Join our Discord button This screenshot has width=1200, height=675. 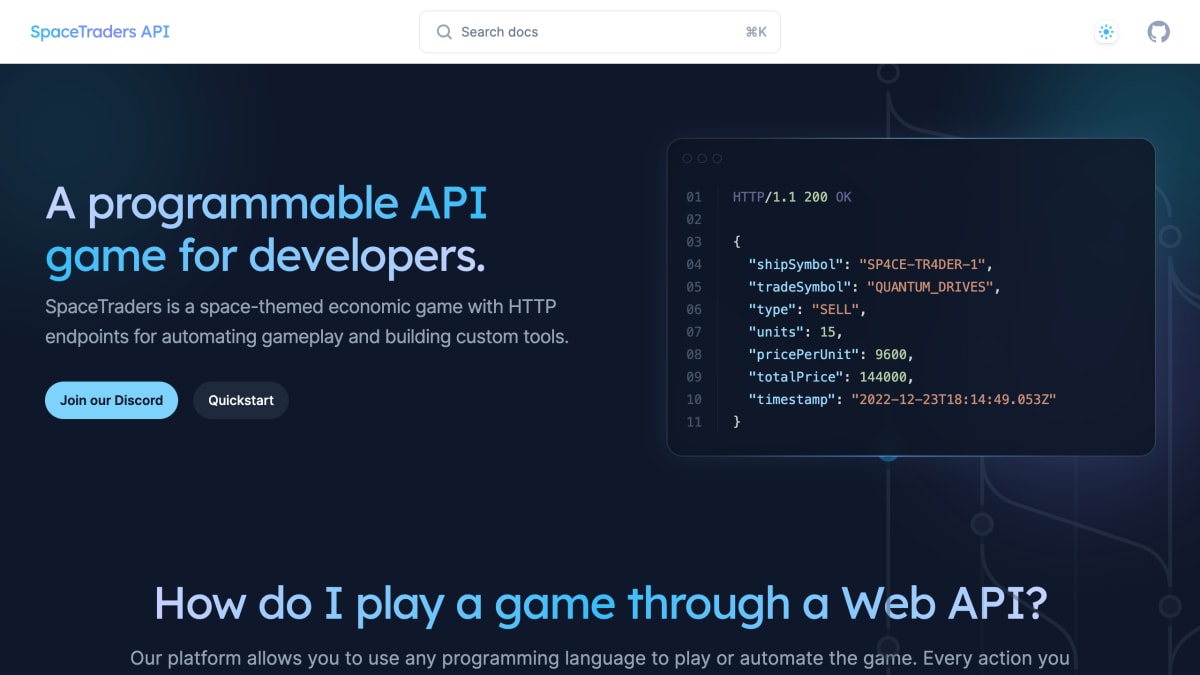pyautogui.click(x=111, y=400)
